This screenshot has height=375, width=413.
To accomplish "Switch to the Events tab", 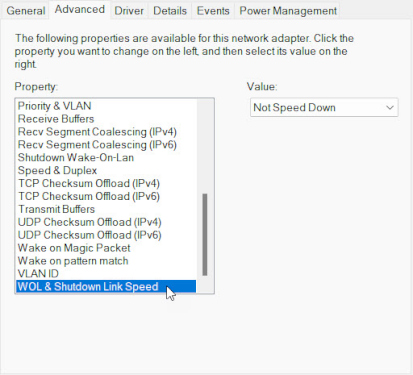I will 213,11.
